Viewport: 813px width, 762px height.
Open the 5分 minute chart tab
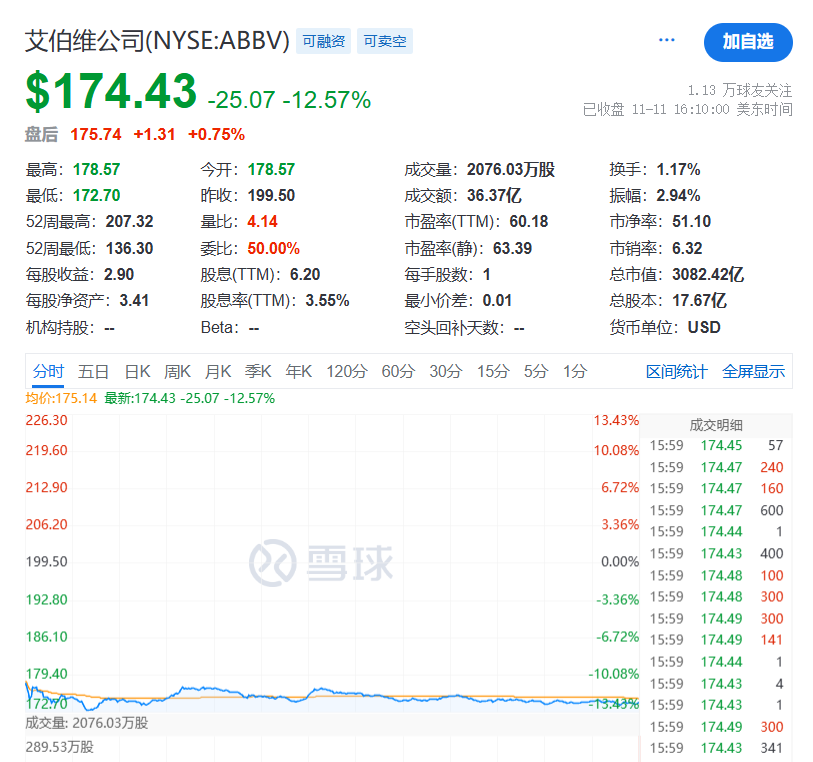[536, 372]
